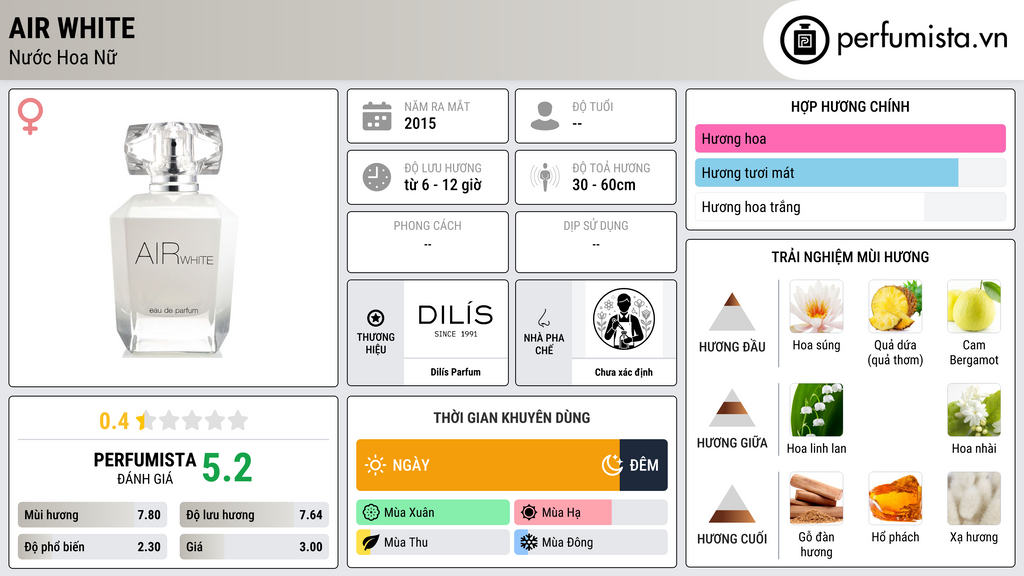Select the Hoa súng note image
The width and height of the screenshot is (1024, 576).
(x=816, y=307)
